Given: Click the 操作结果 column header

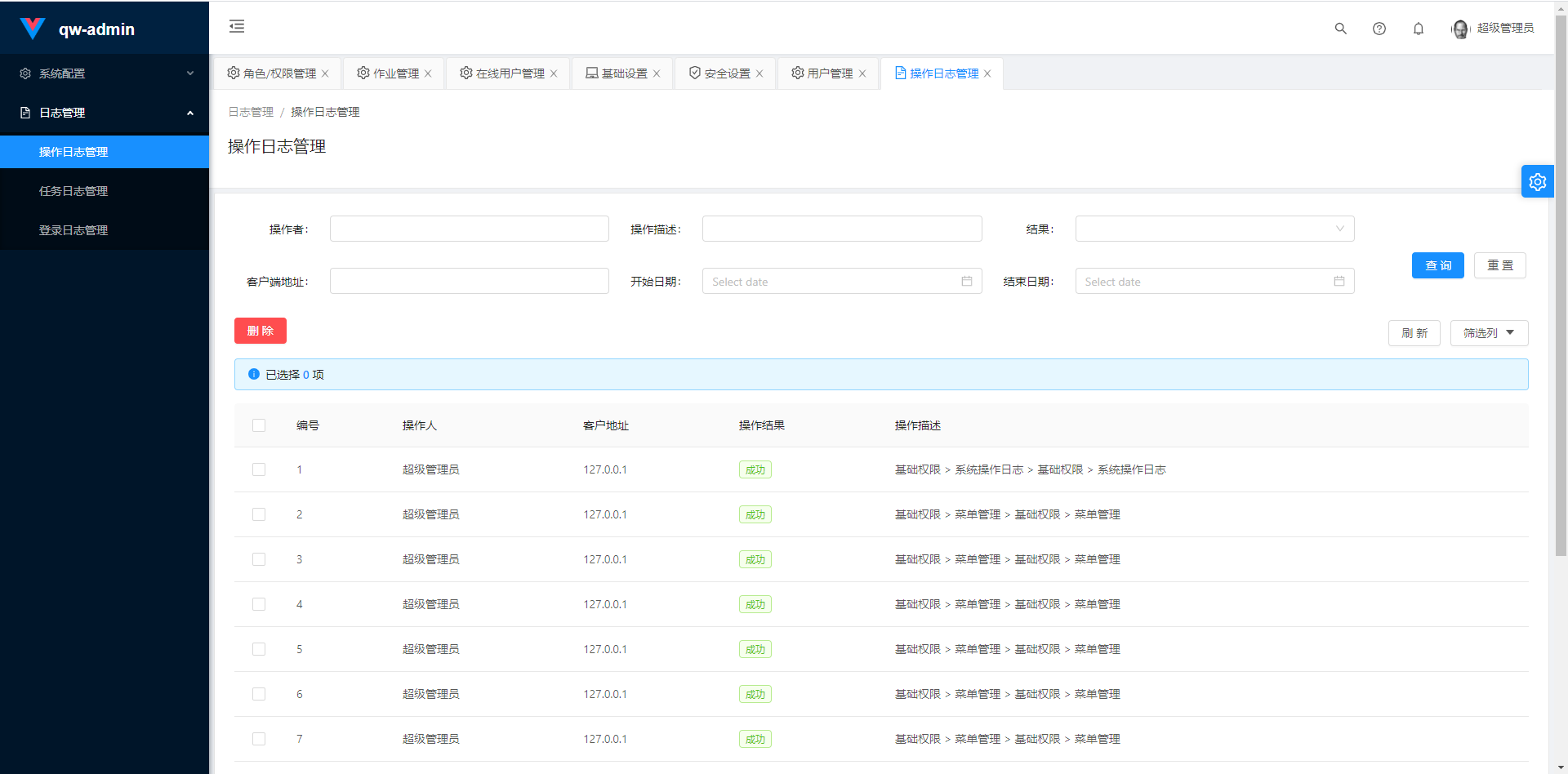Looking at the screenshot, I should click(x=762, y=425).
